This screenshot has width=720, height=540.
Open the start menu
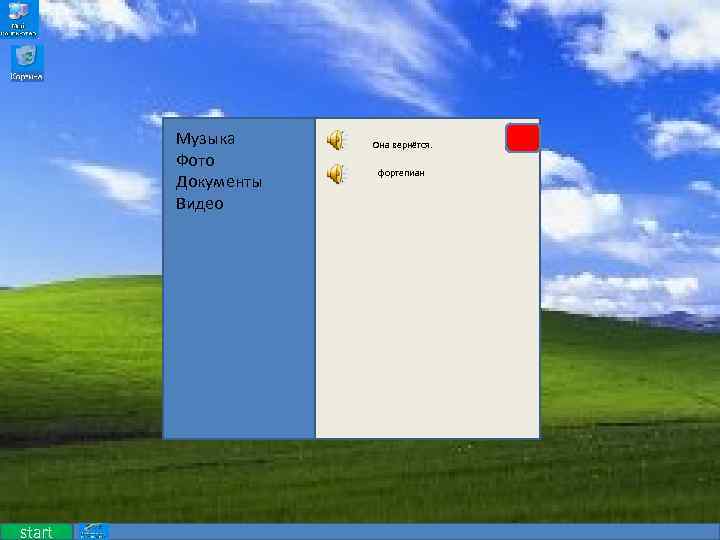(36, 532)
